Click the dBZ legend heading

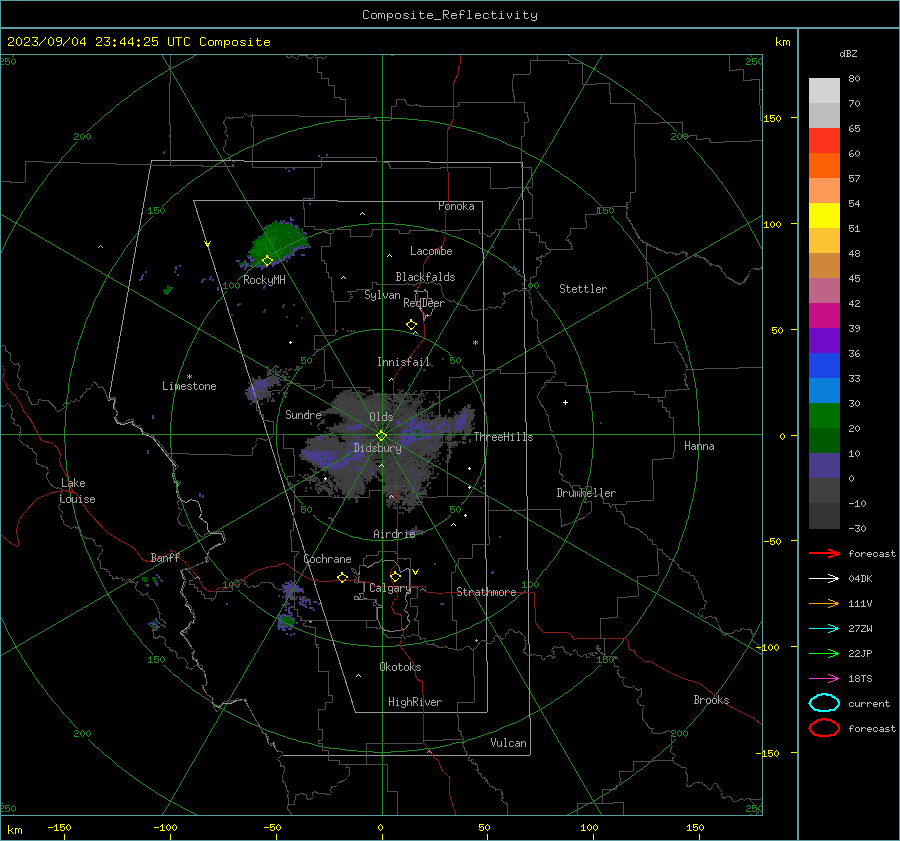(848, 54)
